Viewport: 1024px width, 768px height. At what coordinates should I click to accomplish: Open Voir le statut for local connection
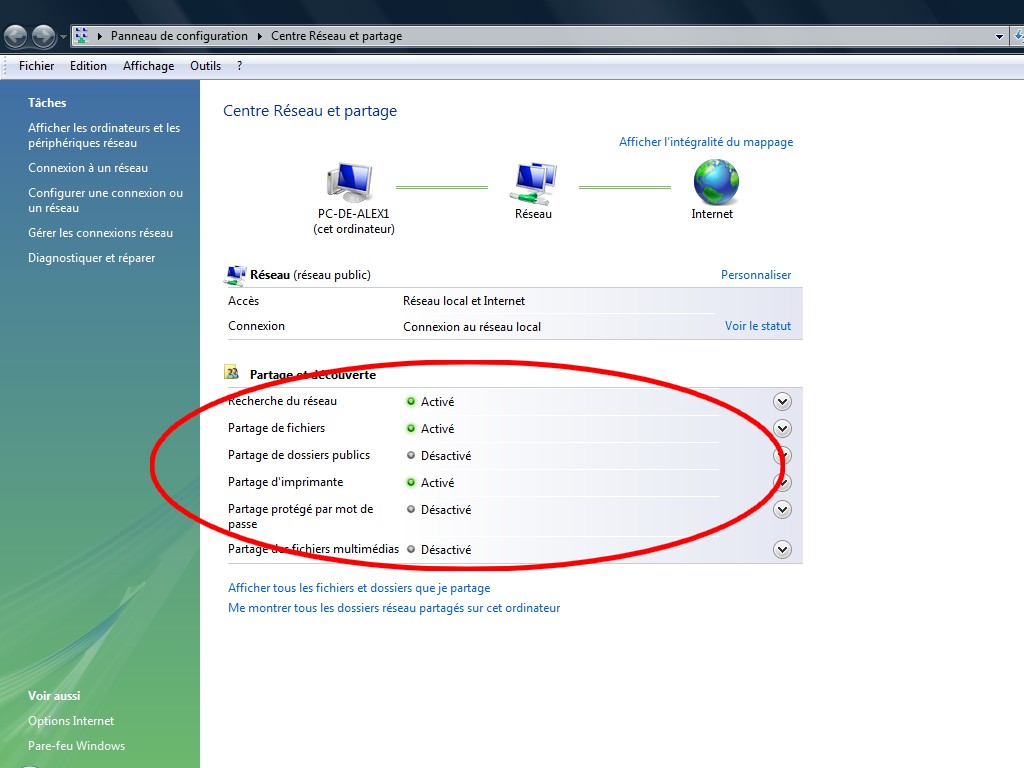tap(758, 326)
